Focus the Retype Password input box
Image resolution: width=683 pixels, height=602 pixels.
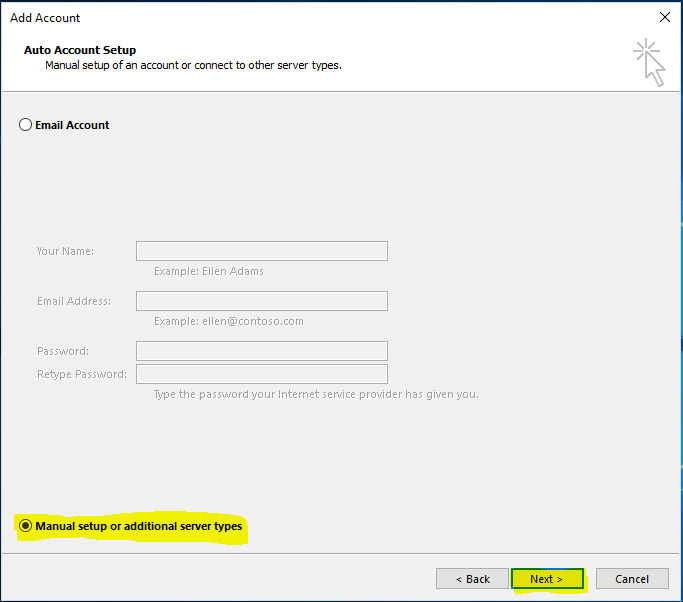[261, 374]
